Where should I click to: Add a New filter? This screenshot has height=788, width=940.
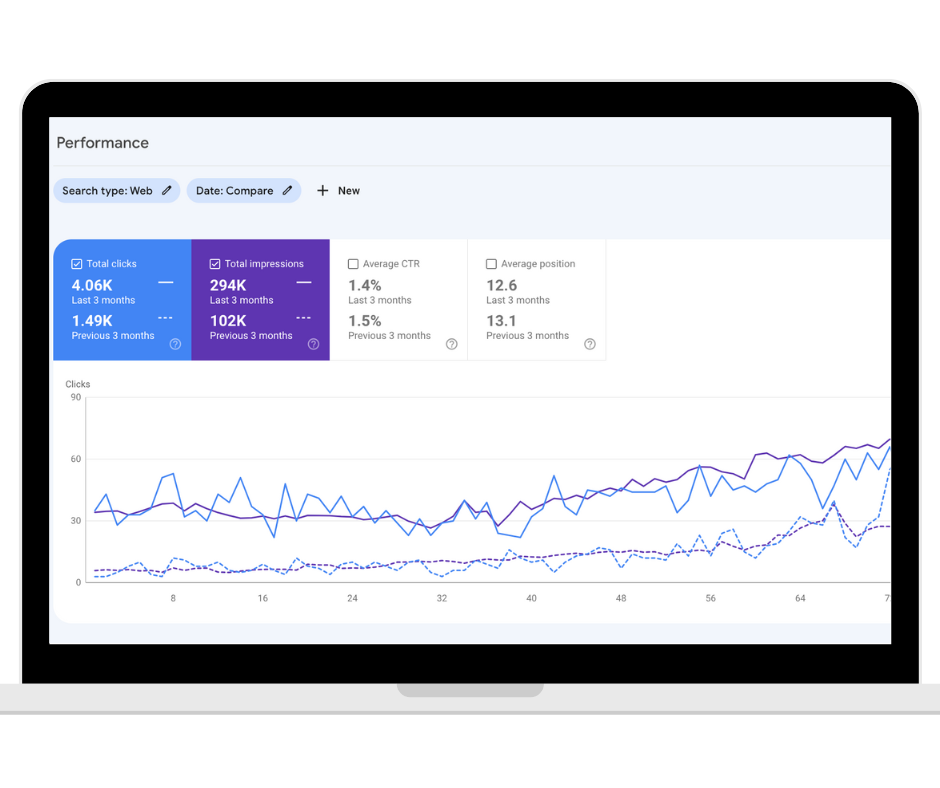338,191
